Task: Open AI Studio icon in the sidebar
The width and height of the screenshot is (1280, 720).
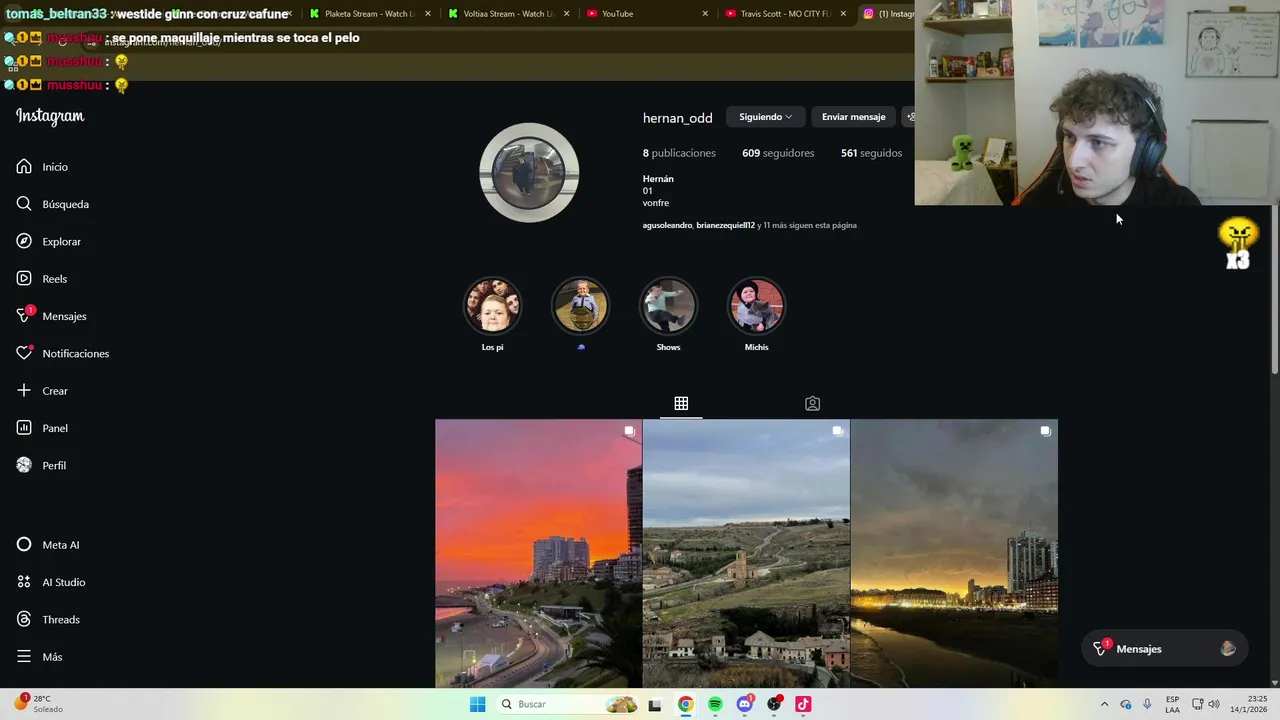Action: (x=24, y=582)
